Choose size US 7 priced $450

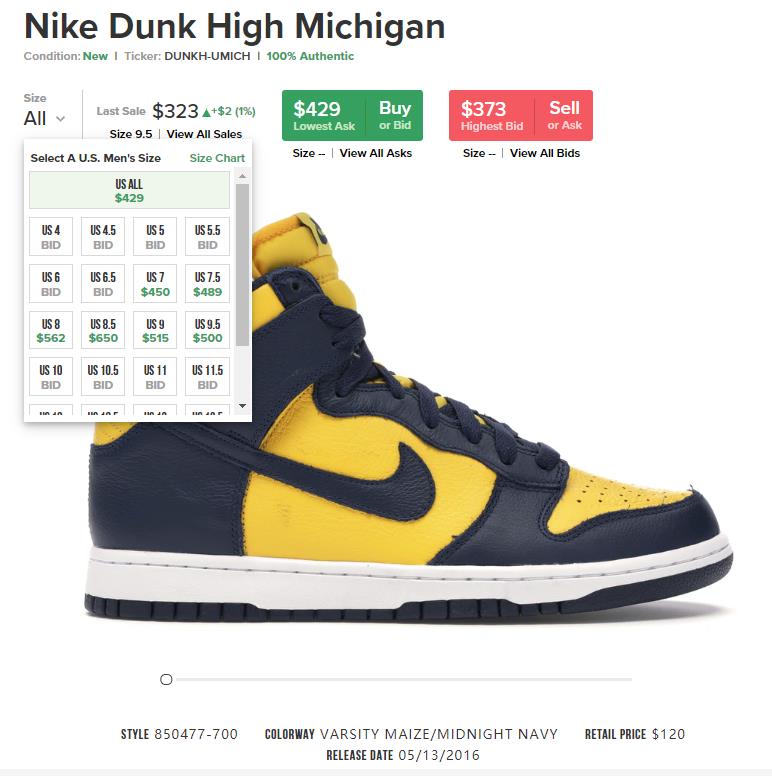(155, 284)
